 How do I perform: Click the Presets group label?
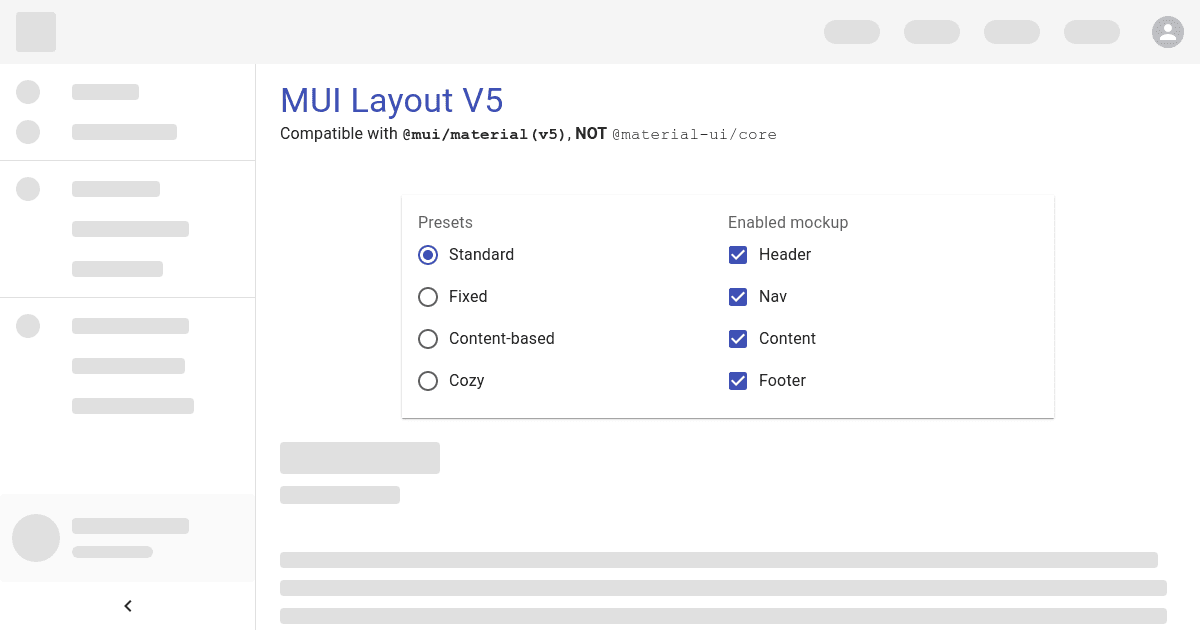445,222
